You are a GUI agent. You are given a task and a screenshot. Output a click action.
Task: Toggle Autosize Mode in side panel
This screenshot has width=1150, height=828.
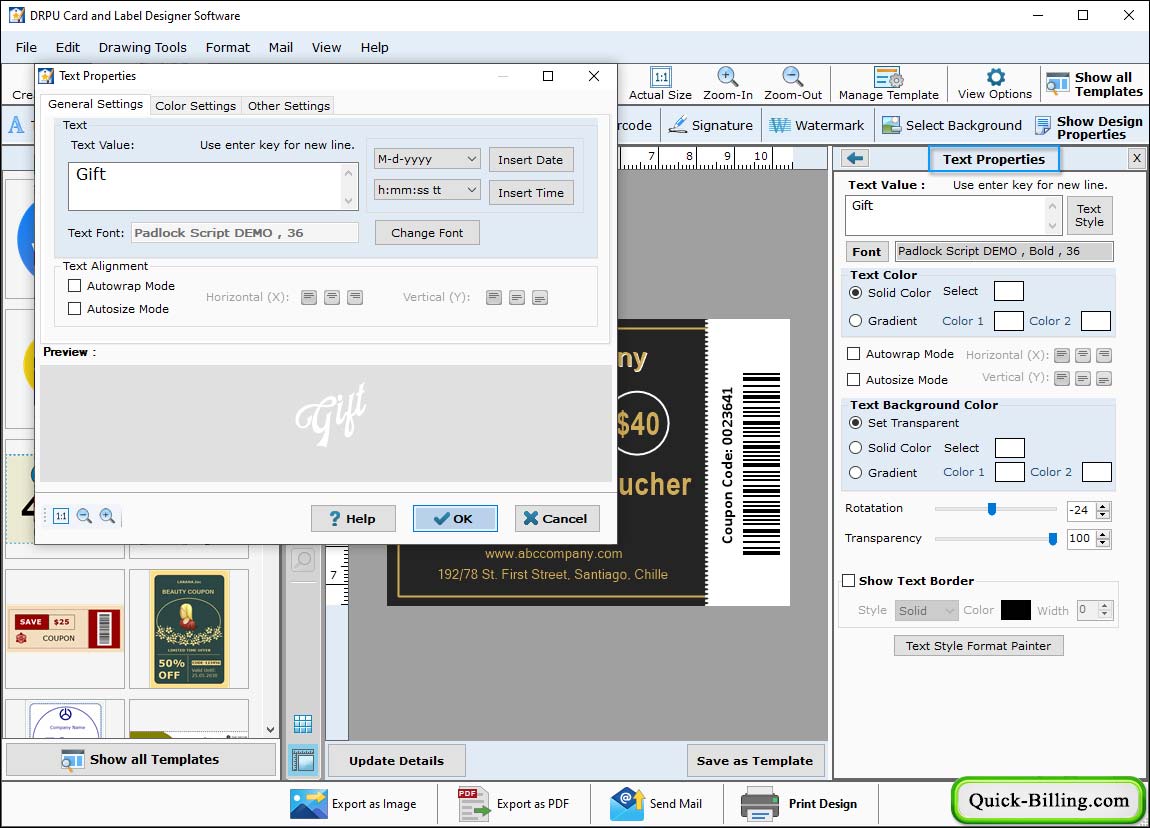coord(854,379)
